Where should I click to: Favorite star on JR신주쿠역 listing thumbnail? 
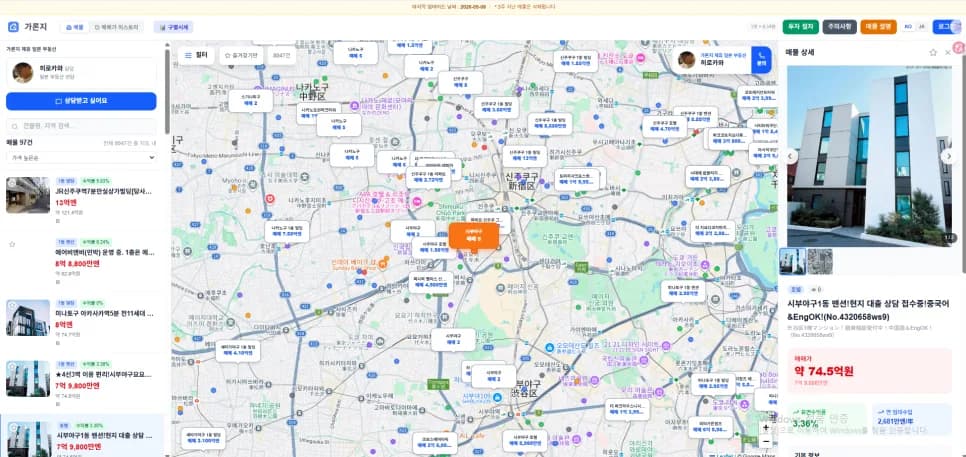12,183
